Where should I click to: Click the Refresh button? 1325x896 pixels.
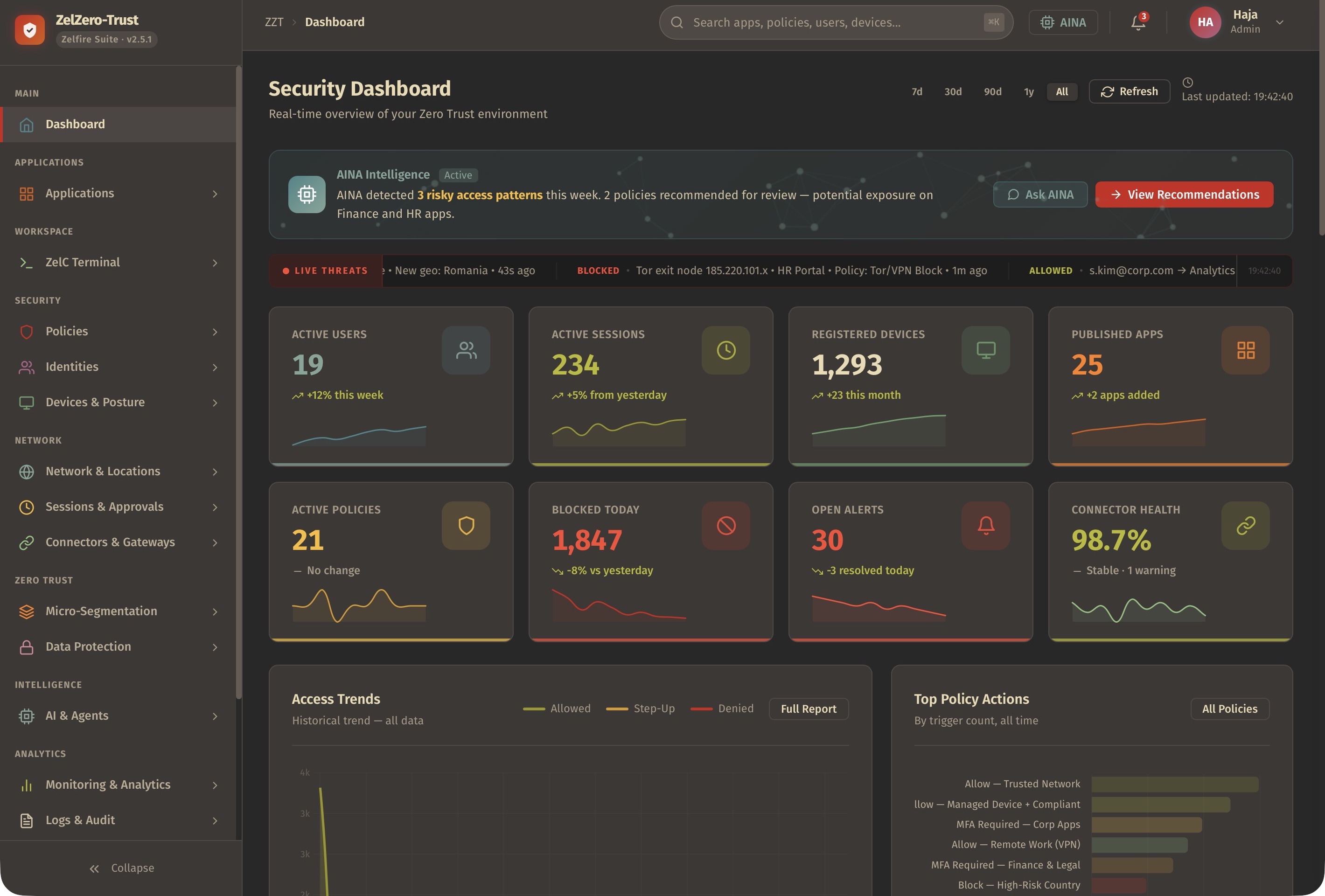[1130, 91]
